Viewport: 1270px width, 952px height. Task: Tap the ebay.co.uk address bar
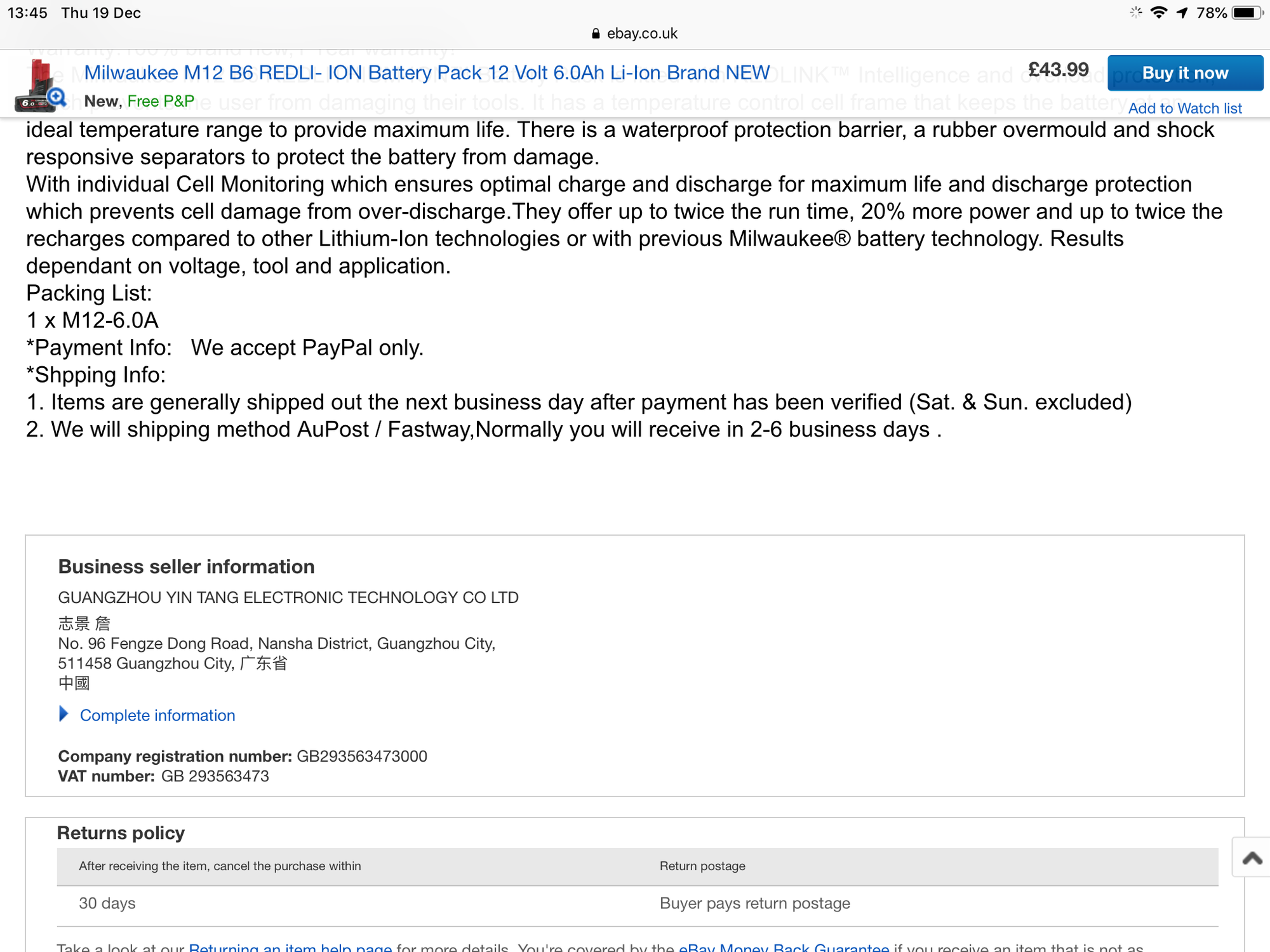[635, 34]
